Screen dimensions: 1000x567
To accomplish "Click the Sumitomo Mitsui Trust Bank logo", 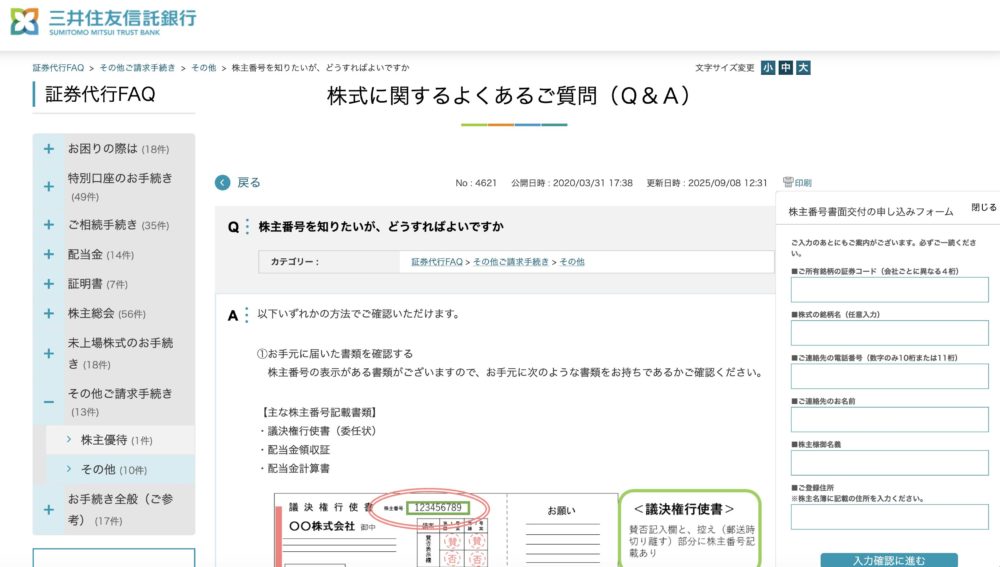I will coord(103,21).
